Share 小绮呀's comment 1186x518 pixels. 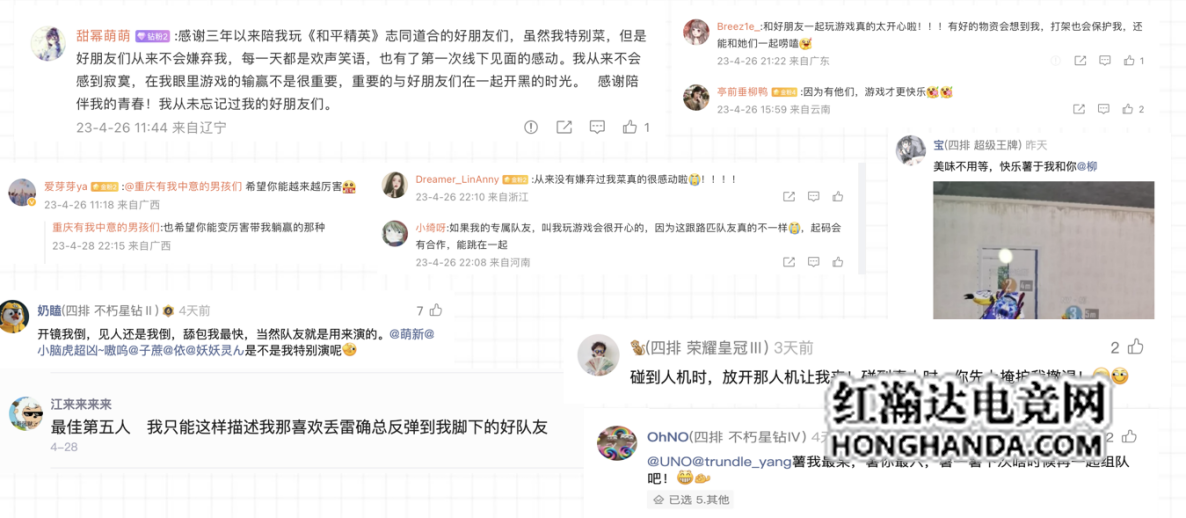pos(789,262)
